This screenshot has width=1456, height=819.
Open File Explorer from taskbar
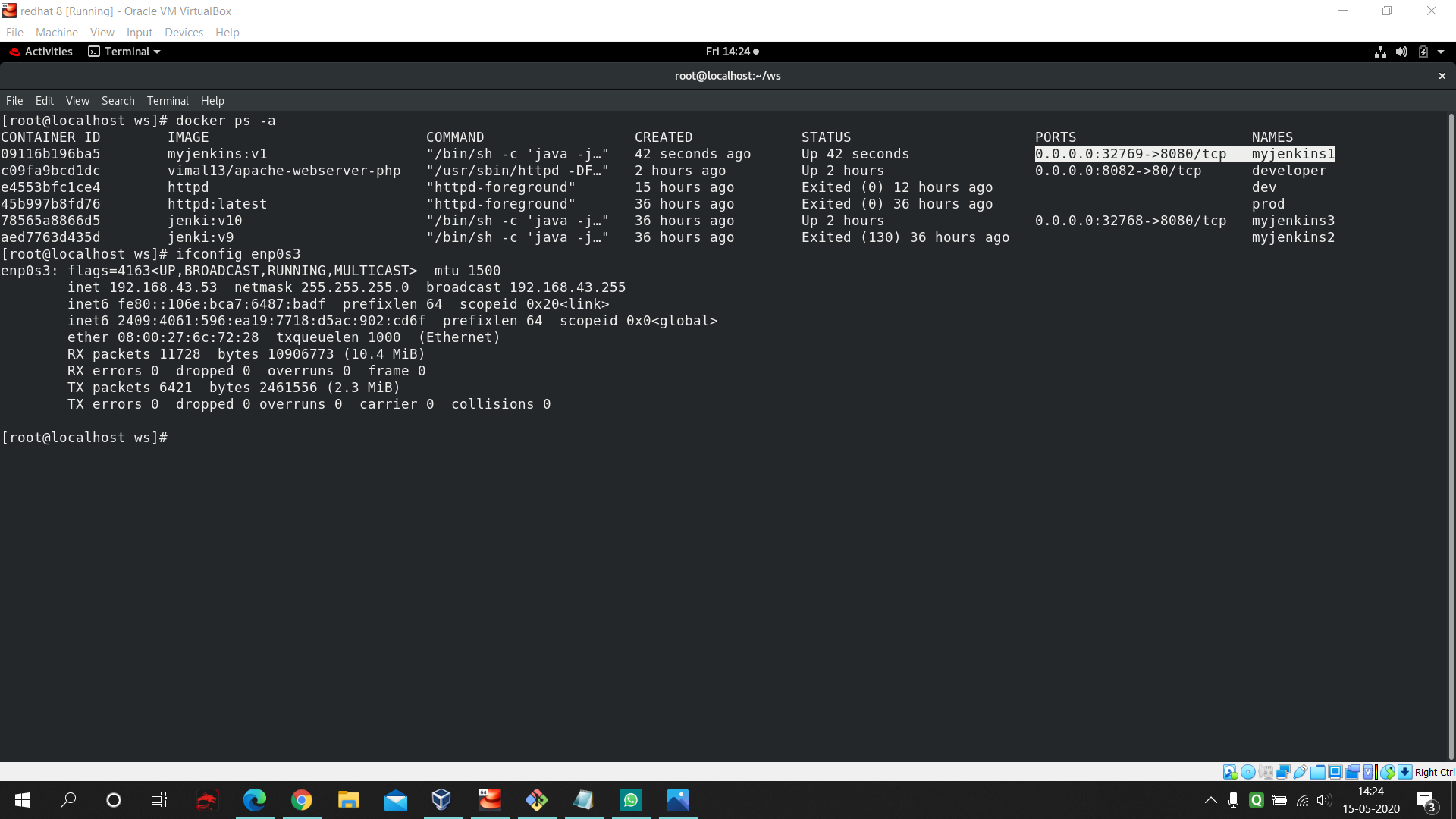pos(349,800)
